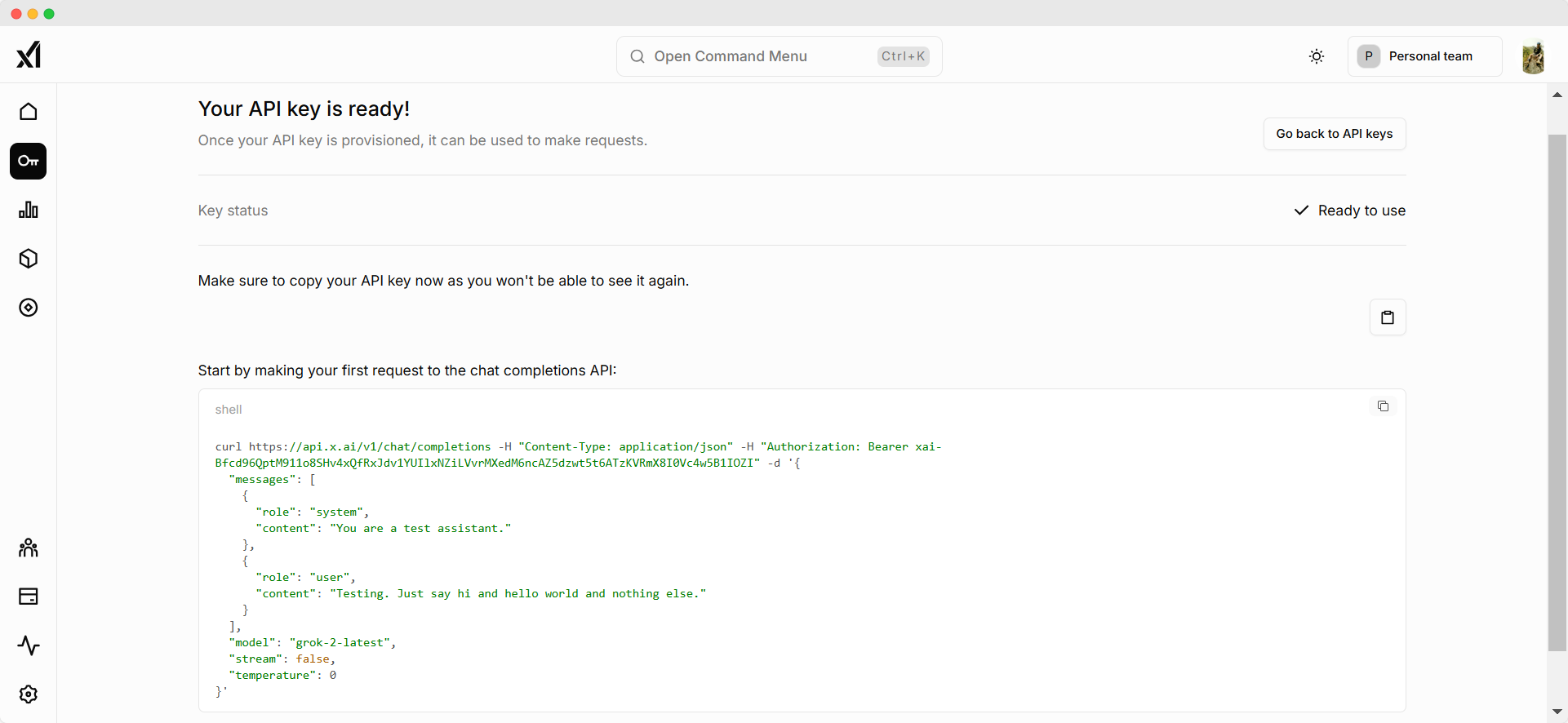The width and height of the screenshot is (1568, 723).
Task: Copy the shell code snippet
Action: (1383, 406)
